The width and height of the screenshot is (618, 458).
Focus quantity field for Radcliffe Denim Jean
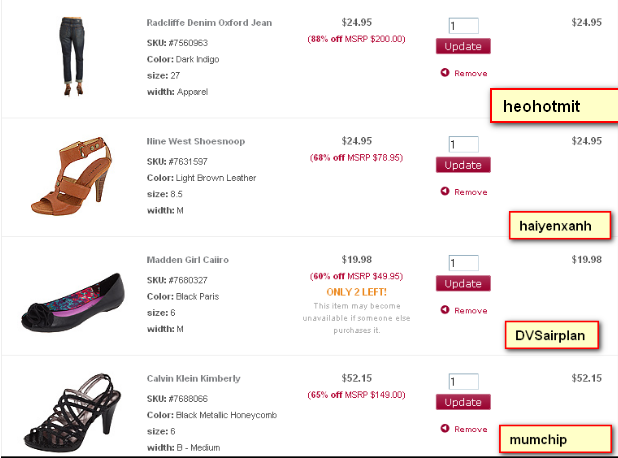point(464,26)
